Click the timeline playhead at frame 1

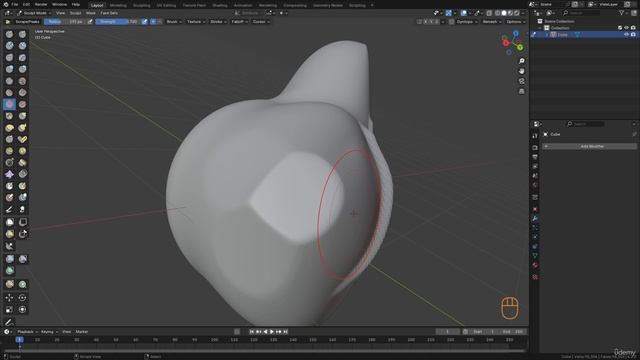(19, 340)
